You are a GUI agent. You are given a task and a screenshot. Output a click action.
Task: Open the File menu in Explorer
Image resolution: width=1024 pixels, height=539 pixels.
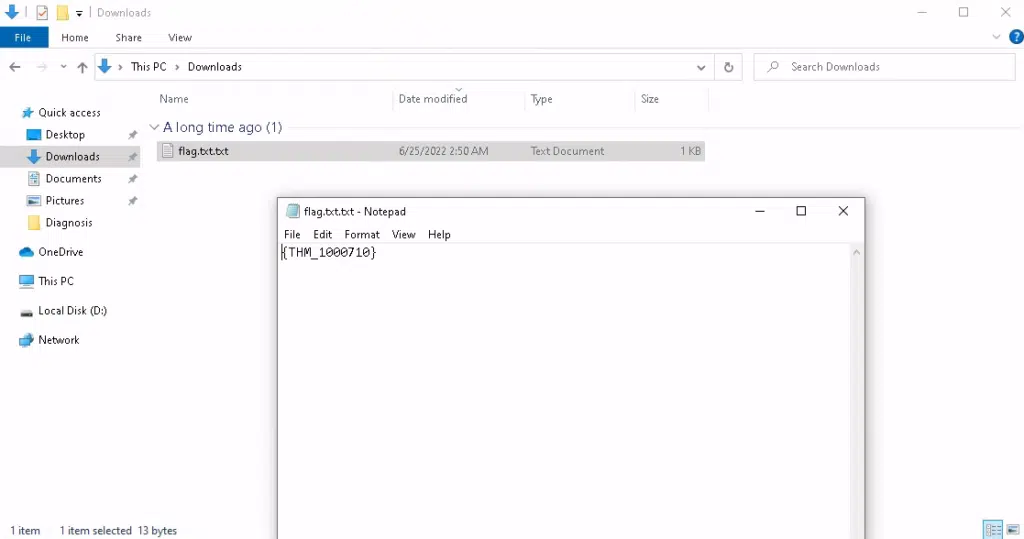pos(24,37)
